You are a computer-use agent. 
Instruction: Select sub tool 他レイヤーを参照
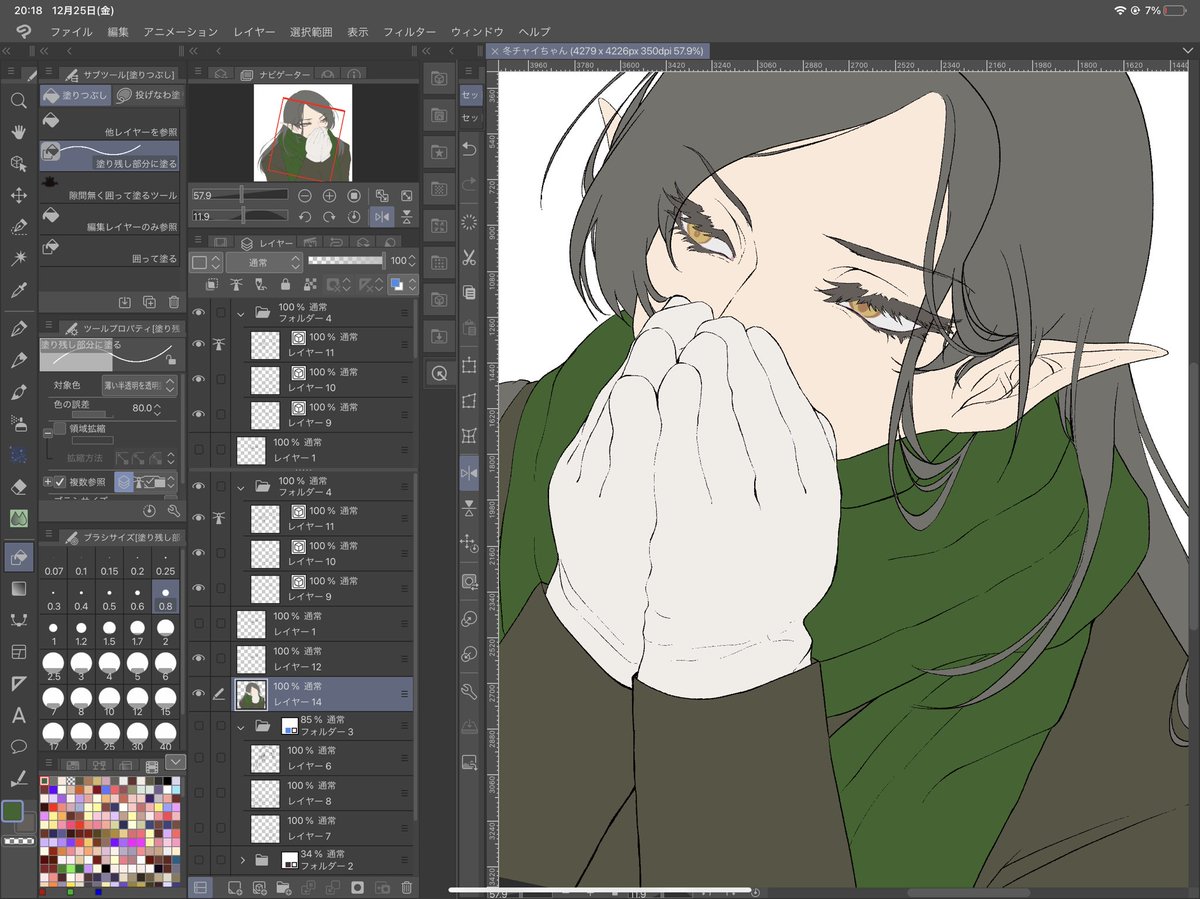click(x=110, y=123)
